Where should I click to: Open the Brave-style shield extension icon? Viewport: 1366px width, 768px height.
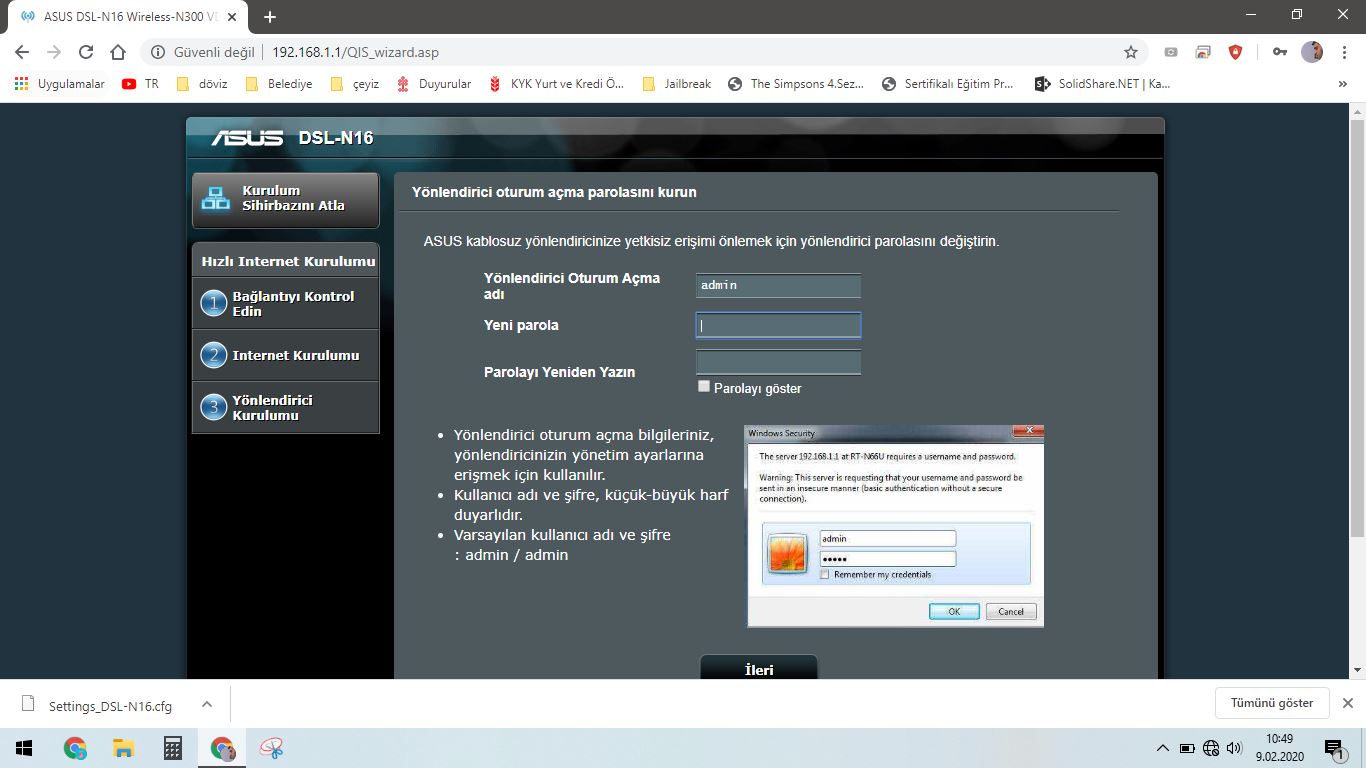pyautogui.click(x=1236, y=52)
